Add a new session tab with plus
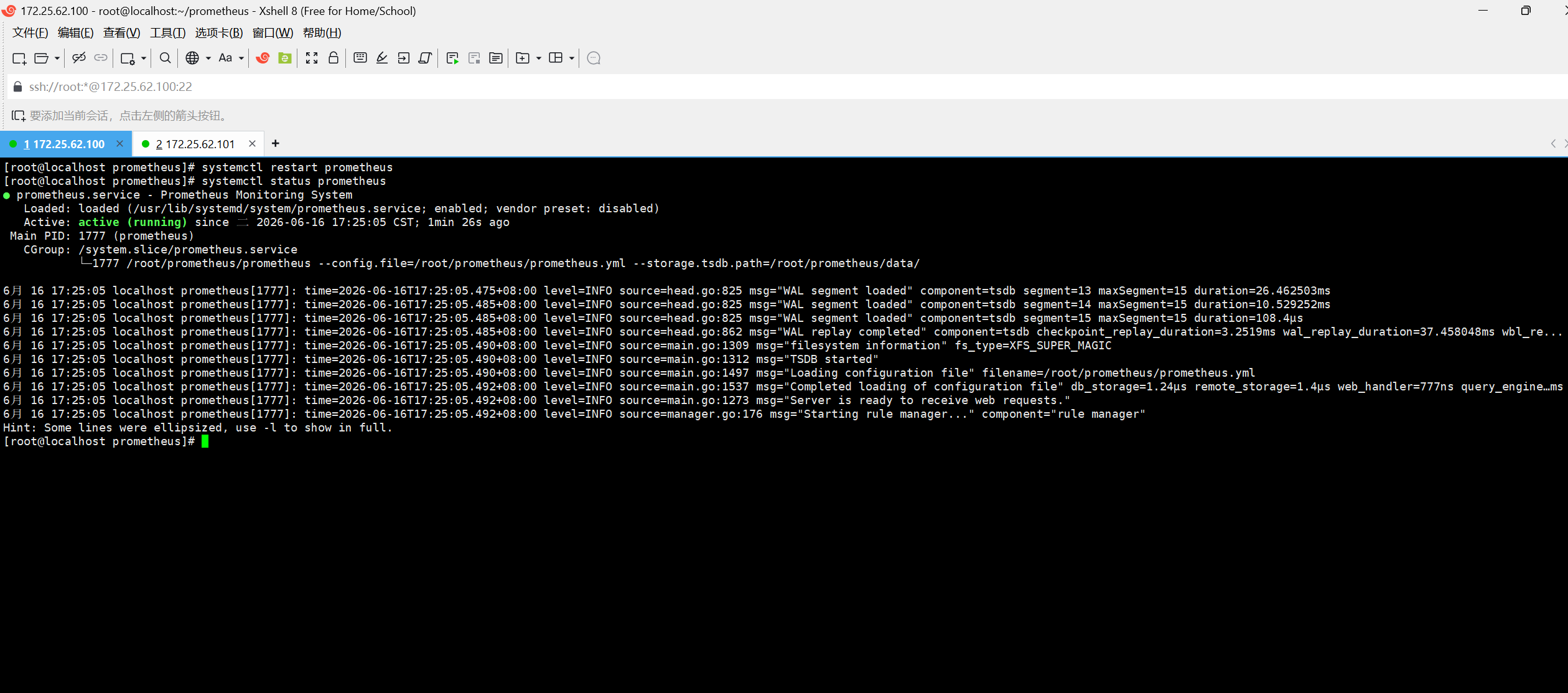Image resolution: width=1568 pixels, height=693 pixels. coord(276,144)
